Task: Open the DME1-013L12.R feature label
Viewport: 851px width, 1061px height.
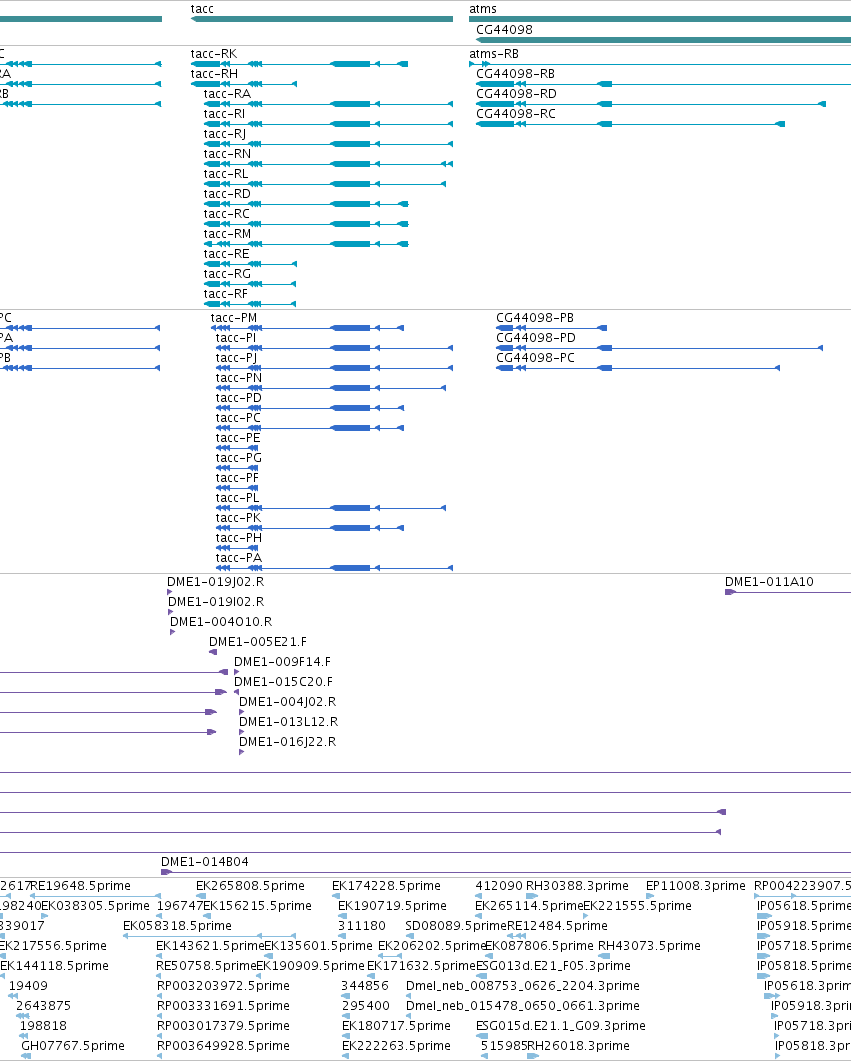Action: [289, 721]
